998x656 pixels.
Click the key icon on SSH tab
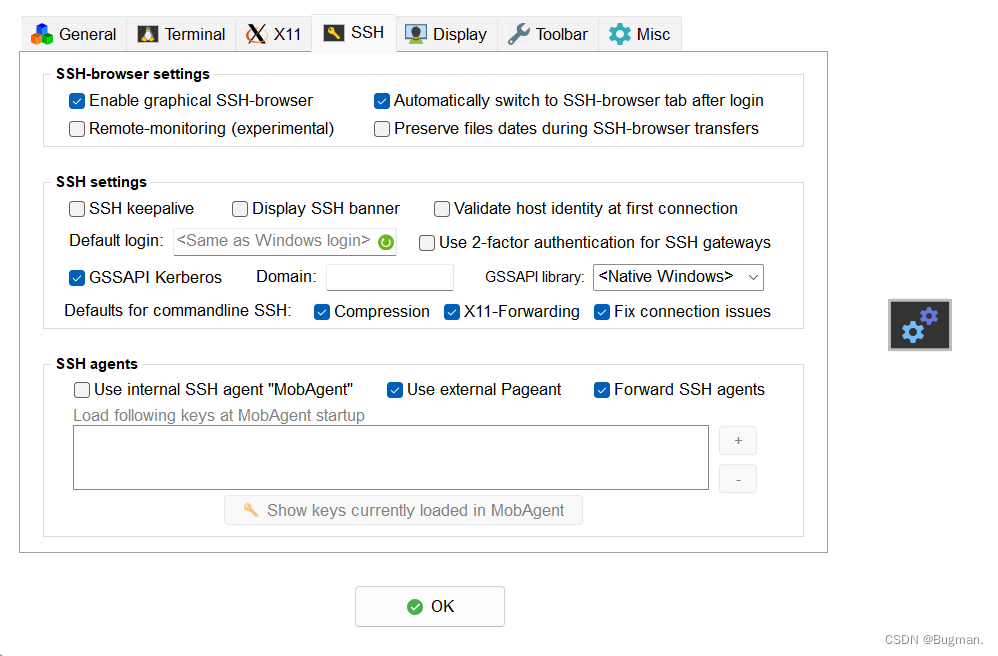tap(333, 32)
